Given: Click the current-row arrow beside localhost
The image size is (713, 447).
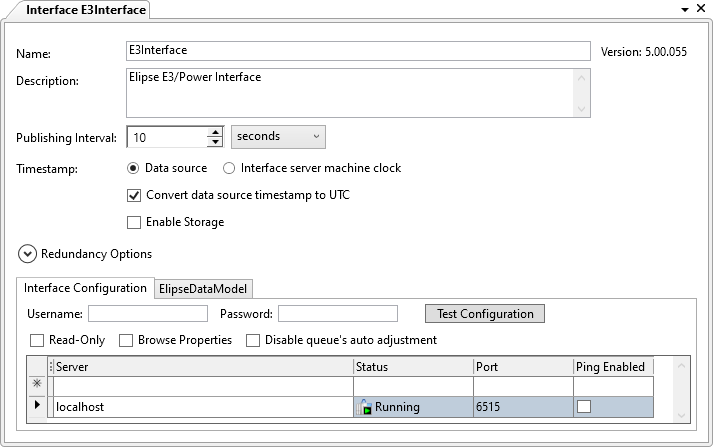Looking at the screenshot, I should point(37,404).
